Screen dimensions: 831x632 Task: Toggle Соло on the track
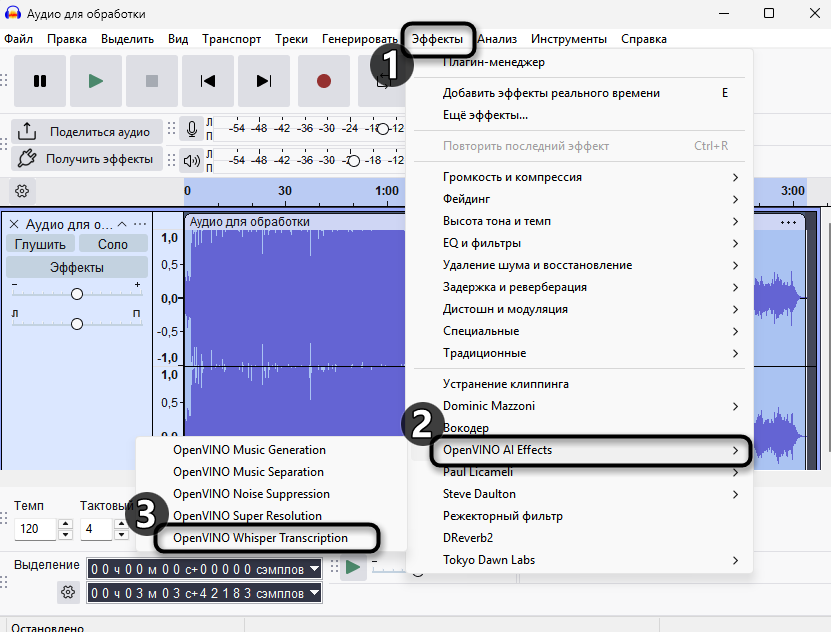pyautogui.click(x=113, y=244)
